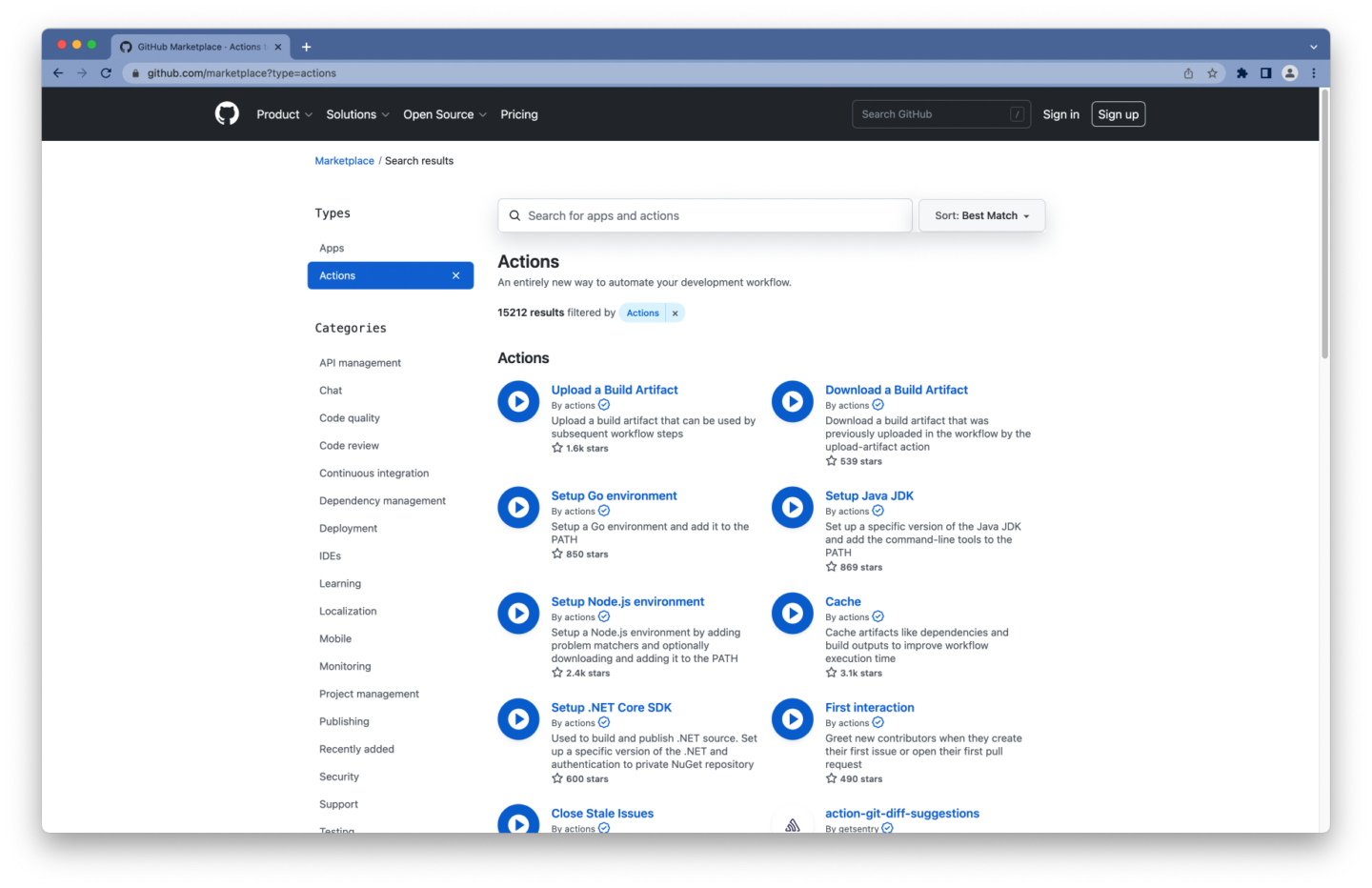Open the Chrome three-dot menu

1314,73
